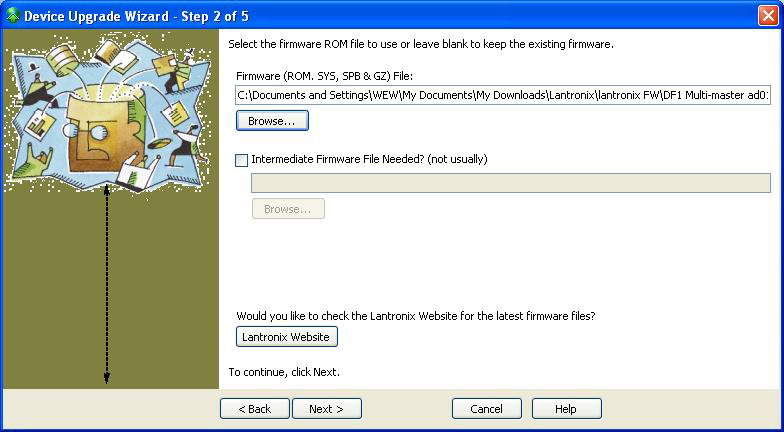Click the "check the Lantronix Website" question text
Viewport: 784px width, 432px height.
point(416,316)
